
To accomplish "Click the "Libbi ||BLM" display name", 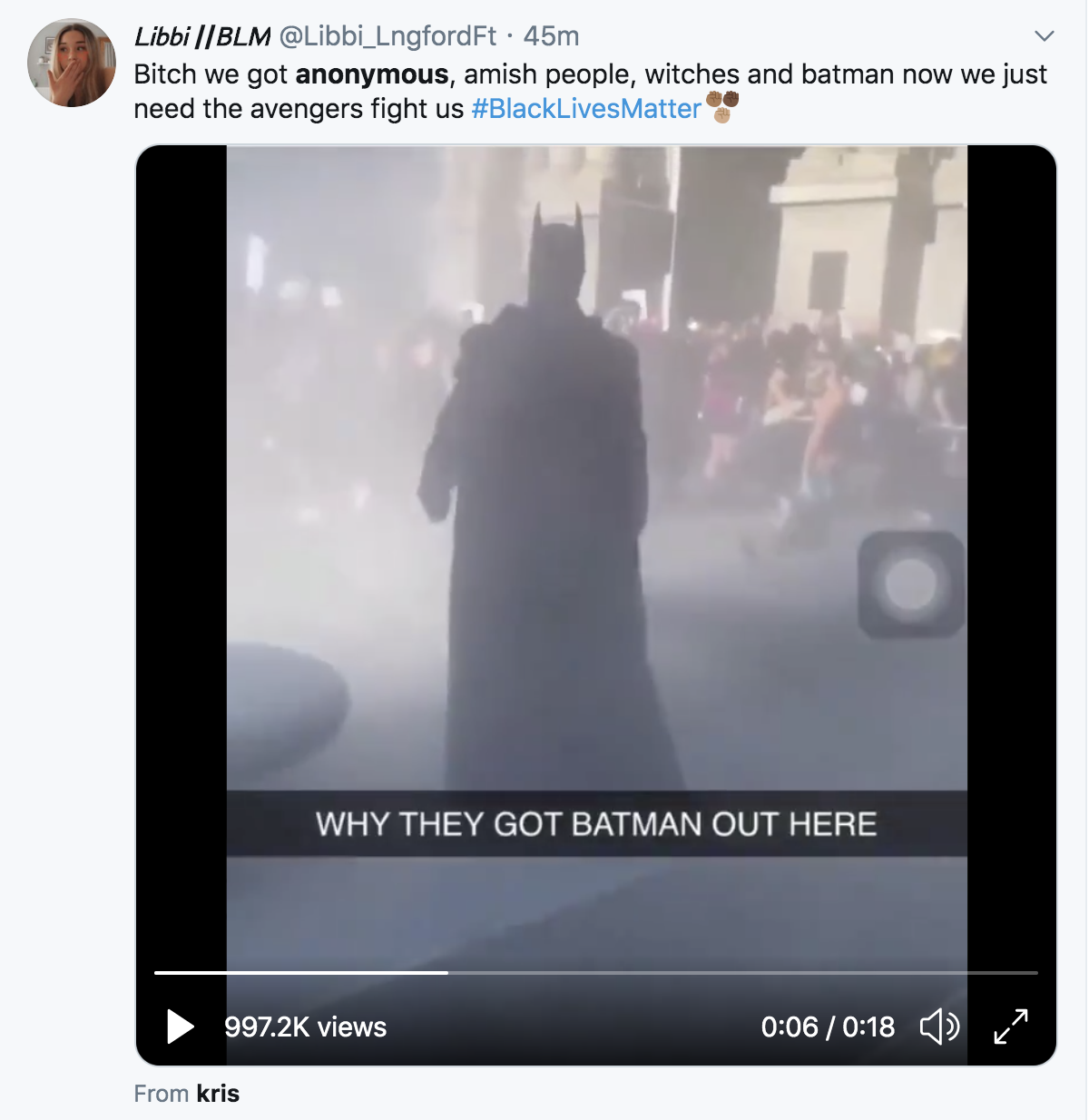I will coord(202,36).
